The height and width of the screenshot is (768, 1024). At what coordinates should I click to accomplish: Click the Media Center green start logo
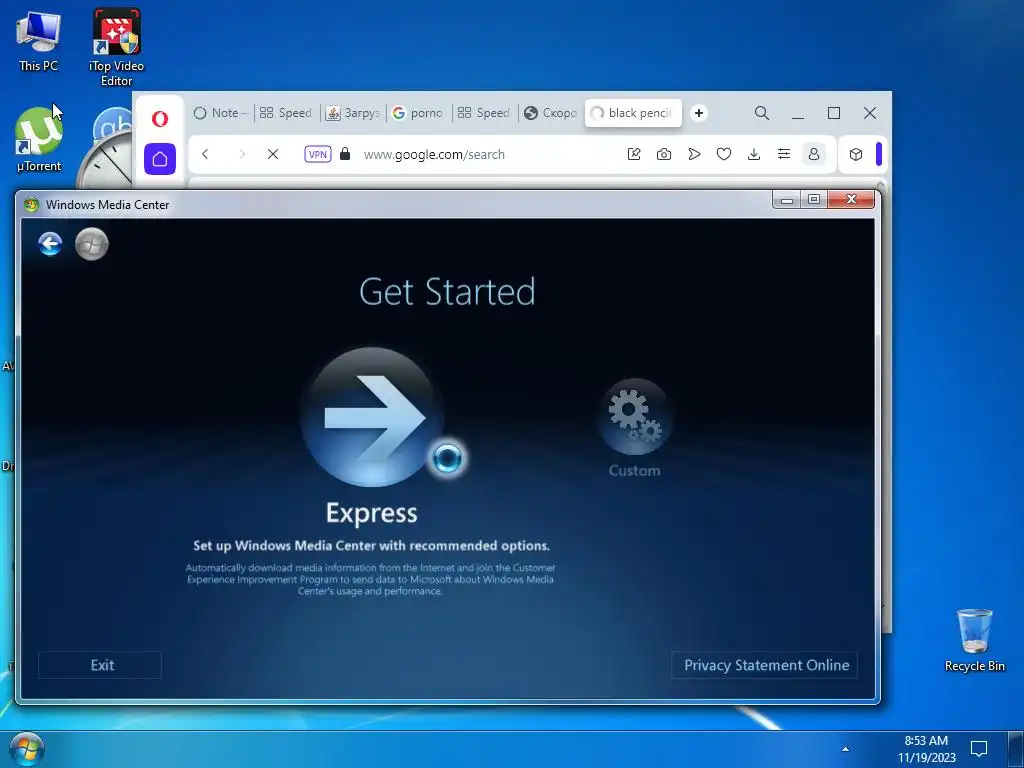point(91,244)
